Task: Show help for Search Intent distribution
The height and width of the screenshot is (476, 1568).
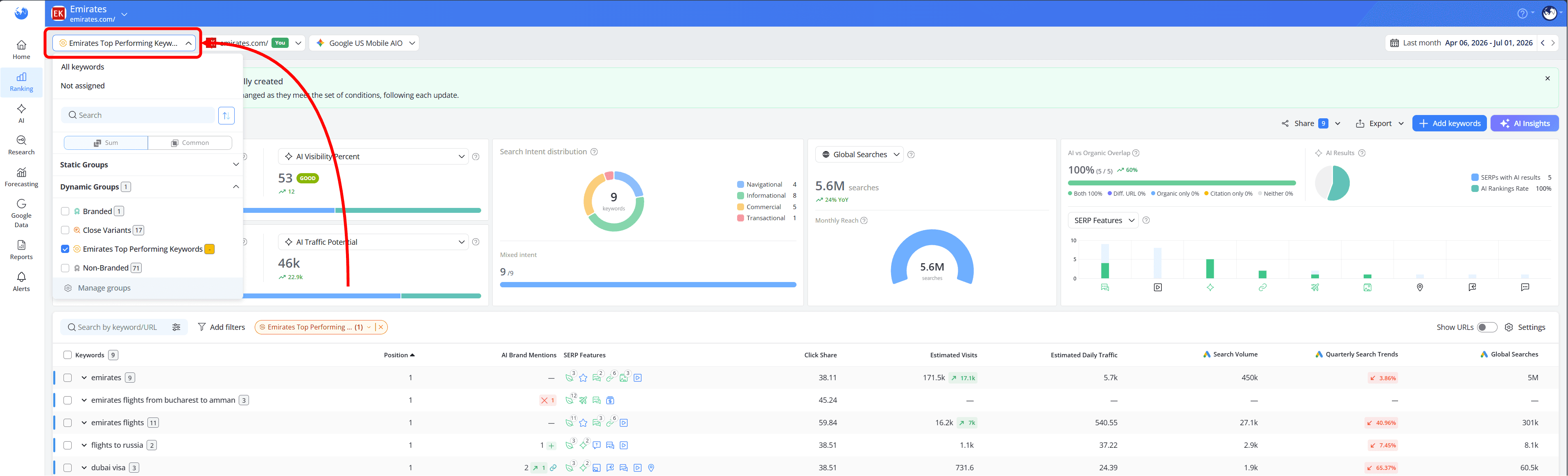Action: coord(594,152)
